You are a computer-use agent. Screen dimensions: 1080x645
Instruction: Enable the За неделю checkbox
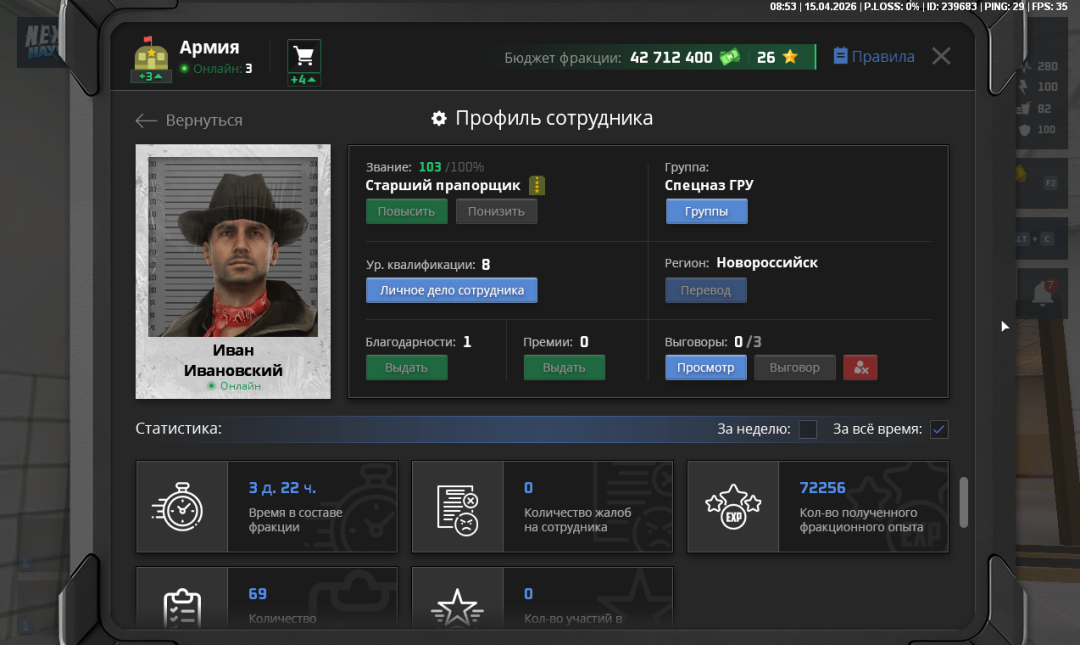pyautogui.click(x=808, y=429)
